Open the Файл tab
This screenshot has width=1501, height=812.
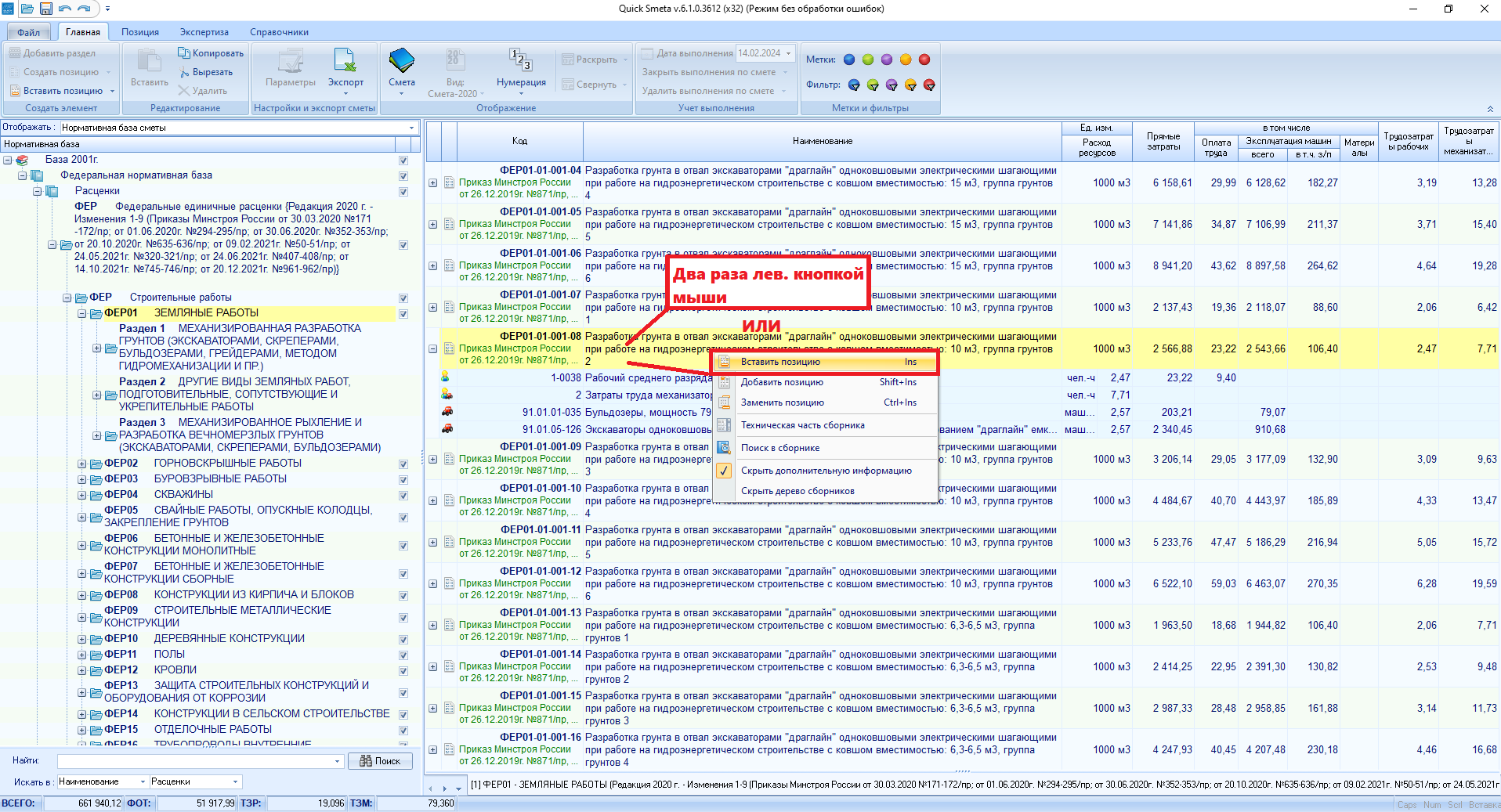tap(29, 32)
